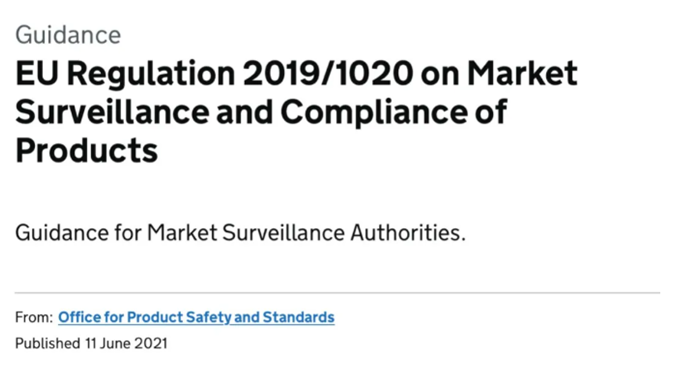675x366 pixels.
Task: Select "2019/1020" in the page heading
Action: (x=328, y=73)
